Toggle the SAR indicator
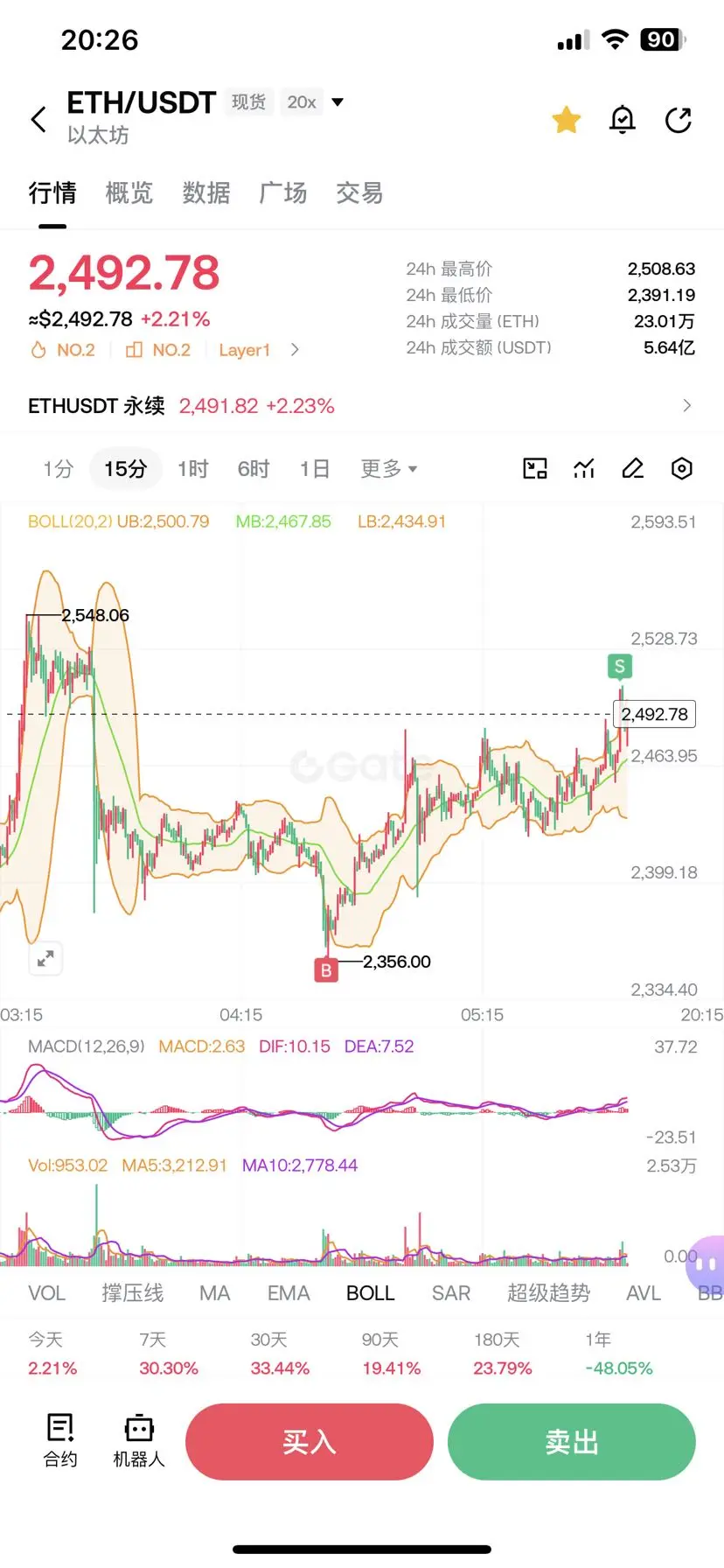 [451, 1293]
